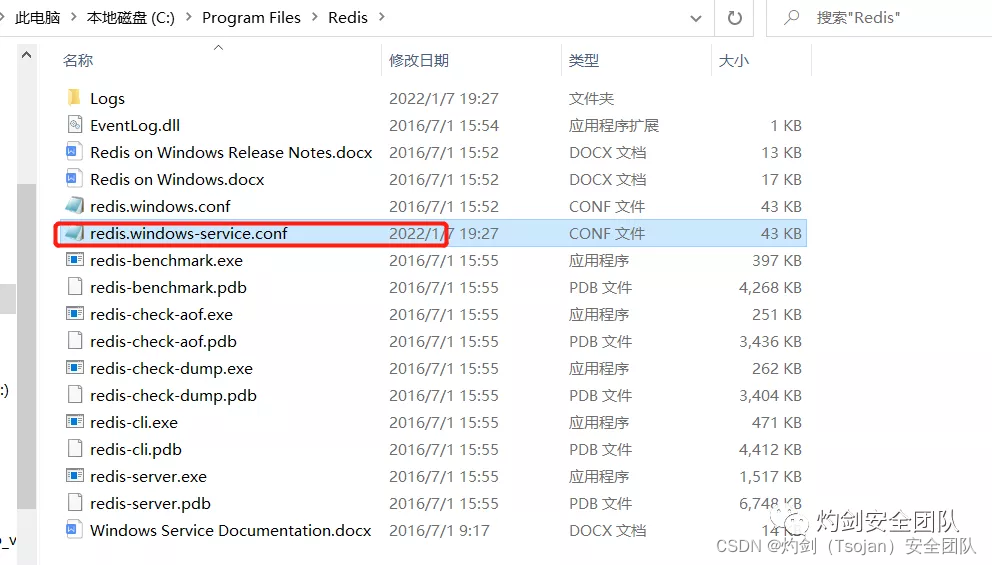This screenshot has width=992, height=565.
Task: Click the redis-check-aof.pdb file icon
Action: (75, 341)
